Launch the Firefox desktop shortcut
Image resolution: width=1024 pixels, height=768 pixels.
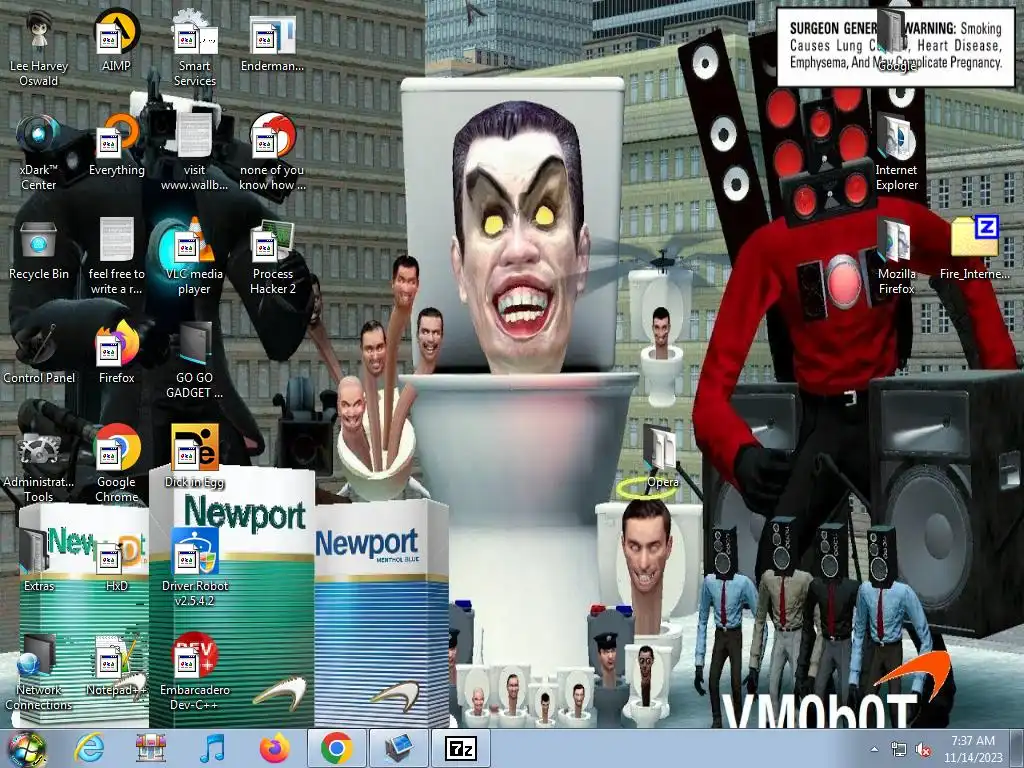[x=116, y=353]
